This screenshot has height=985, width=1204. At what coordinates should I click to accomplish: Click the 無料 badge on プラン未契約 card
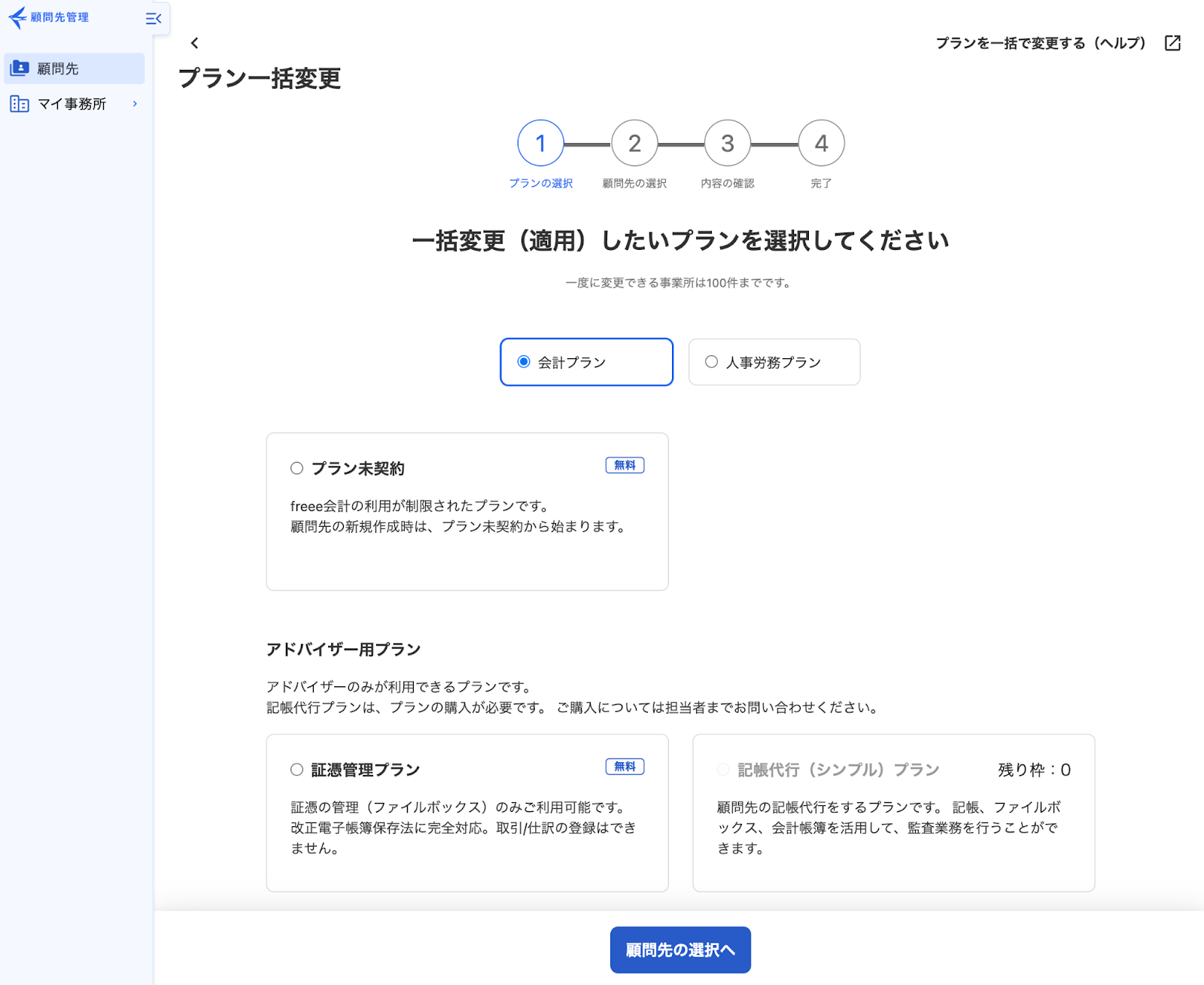tap(625, 465)
